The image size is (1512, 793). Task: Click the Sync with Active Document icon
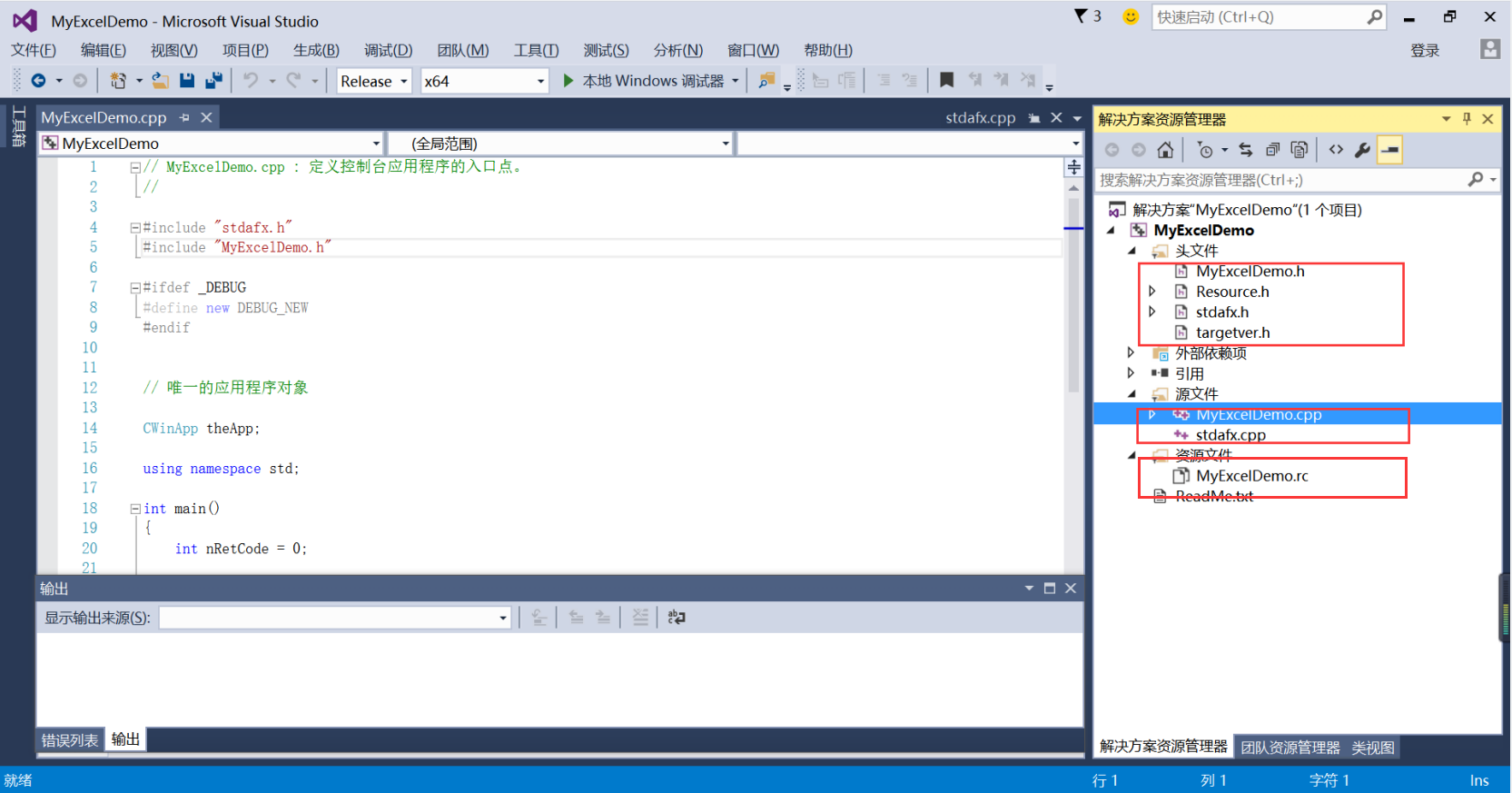point(1246,150)
